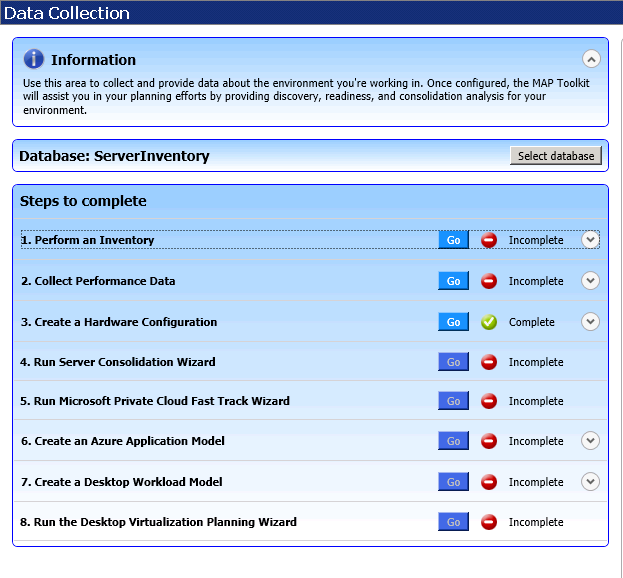Click red status icon for Collect Performance Data
The height and width of the screenshot is (578, 623).
[x=489, y=281]
